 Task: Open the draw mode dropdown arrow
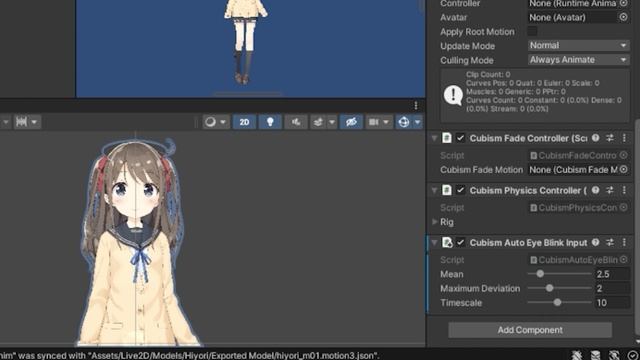tap(223, 122)
